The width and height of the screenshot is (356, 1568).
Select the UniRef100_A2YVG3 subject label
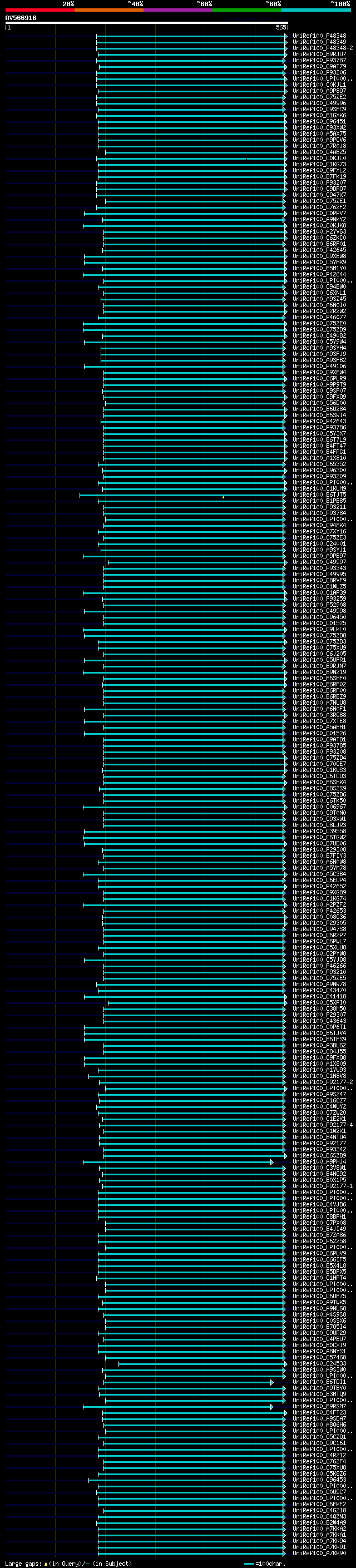pos(319,232)
